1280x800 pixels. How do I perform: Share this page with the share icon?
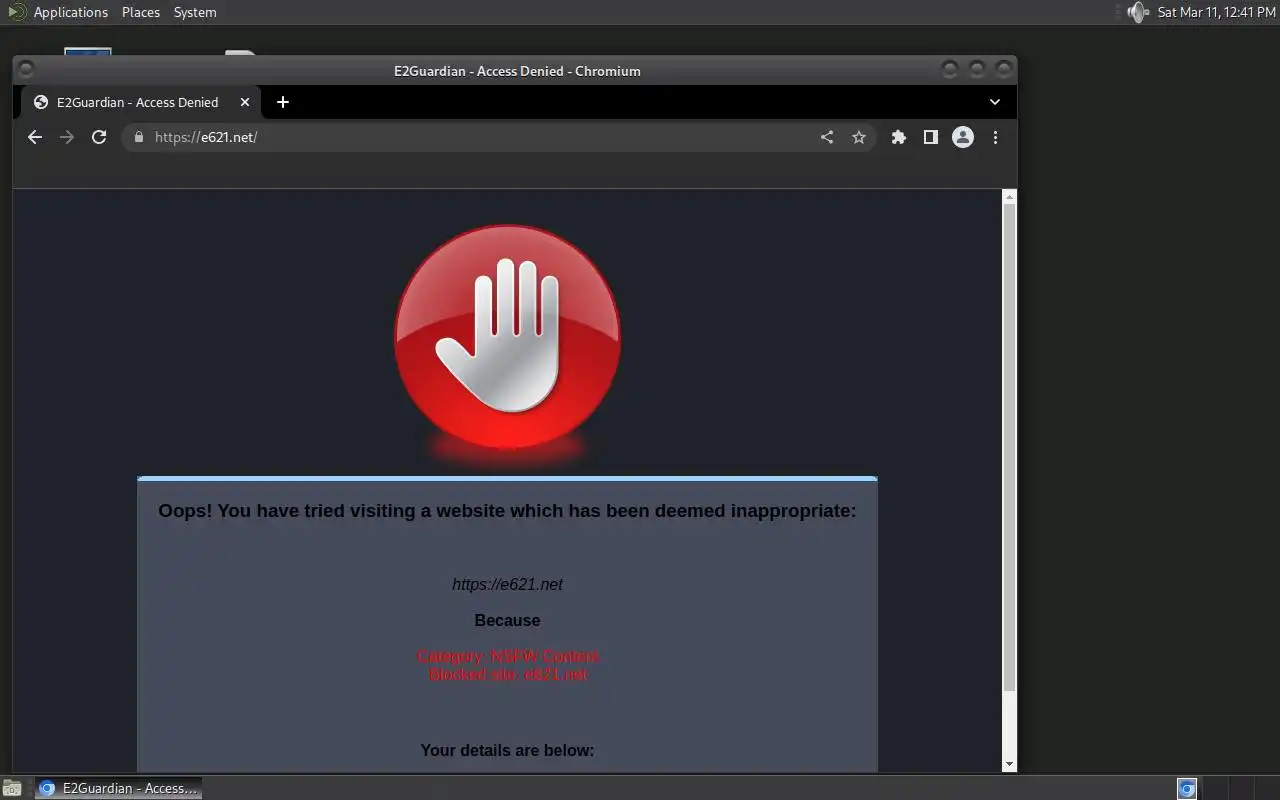click(827, 137)
